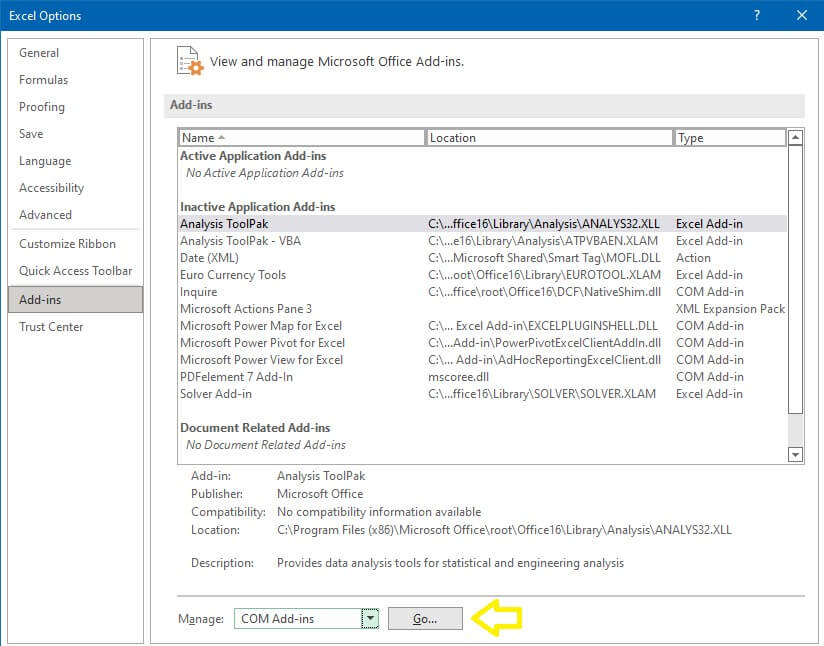824x646 pixels.
Task: Click the add-ins list vertical scrollbar thumb
Action: pos(796,280)
